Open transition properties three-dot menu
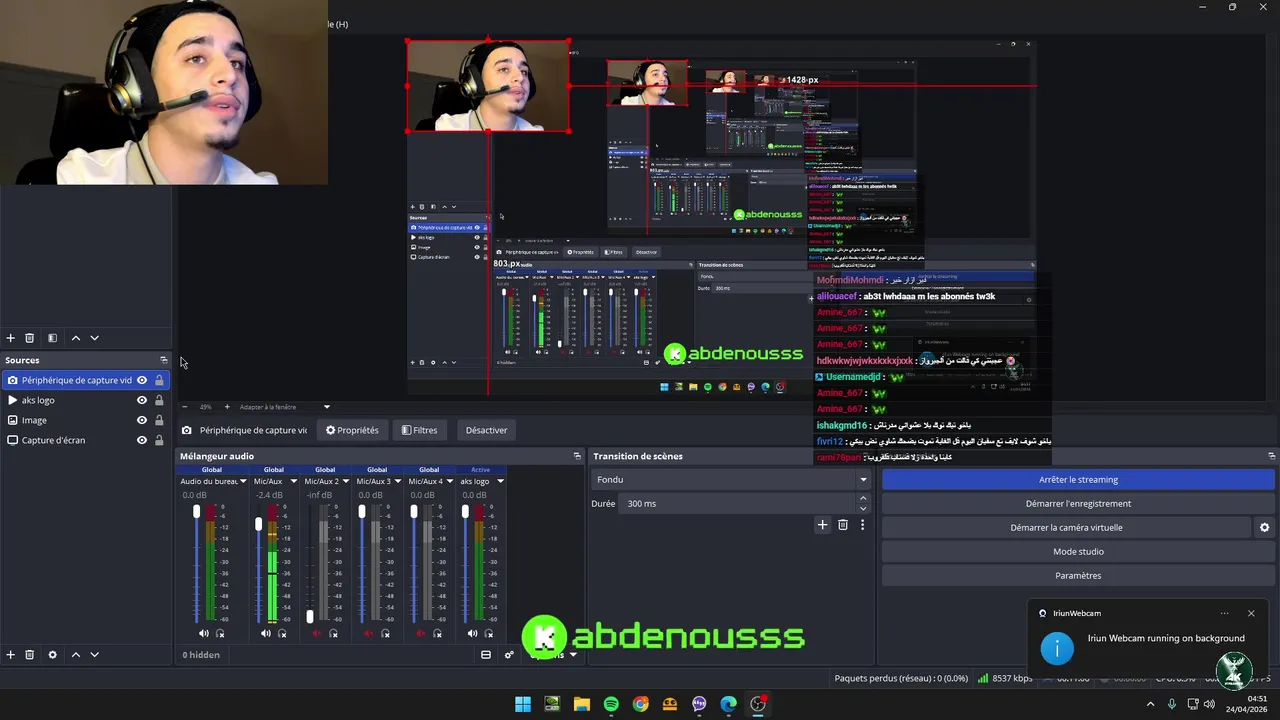 pos(862,524)
